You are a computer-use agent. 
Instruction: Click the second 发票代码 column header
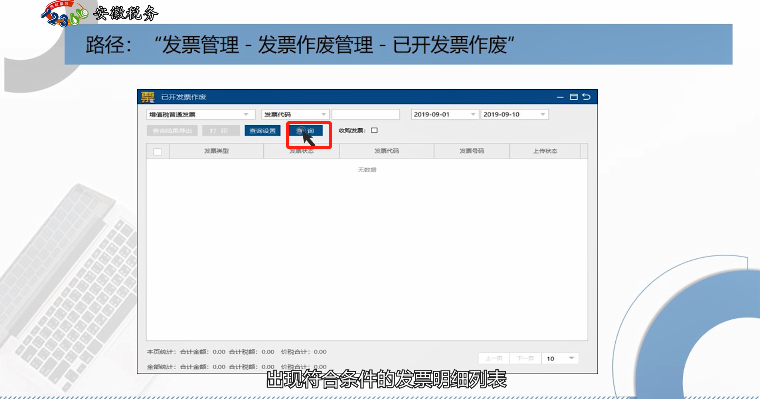387,151
